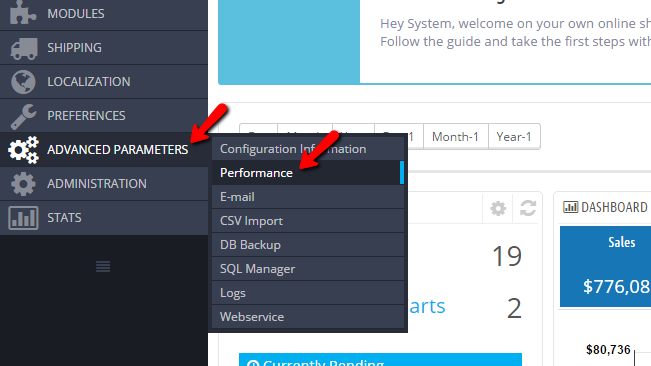The width and height of the screenshot is (651, 366).
Task: Open dashboard panel settings gear icon
Action: point(498,208)
